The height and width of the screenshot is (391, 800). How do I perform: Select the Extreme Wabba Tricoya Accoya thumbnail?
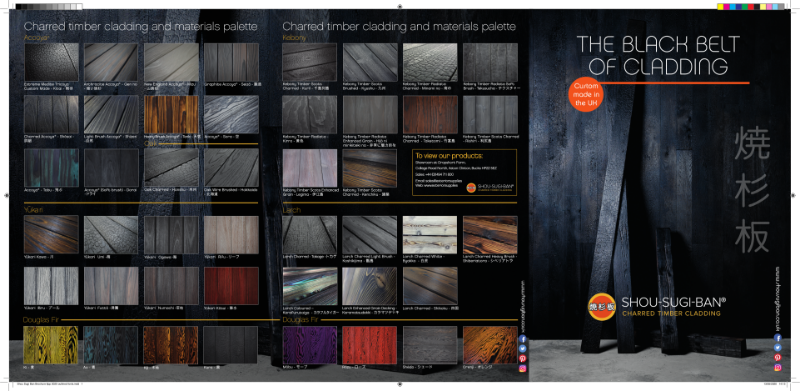tap(51, 62)
